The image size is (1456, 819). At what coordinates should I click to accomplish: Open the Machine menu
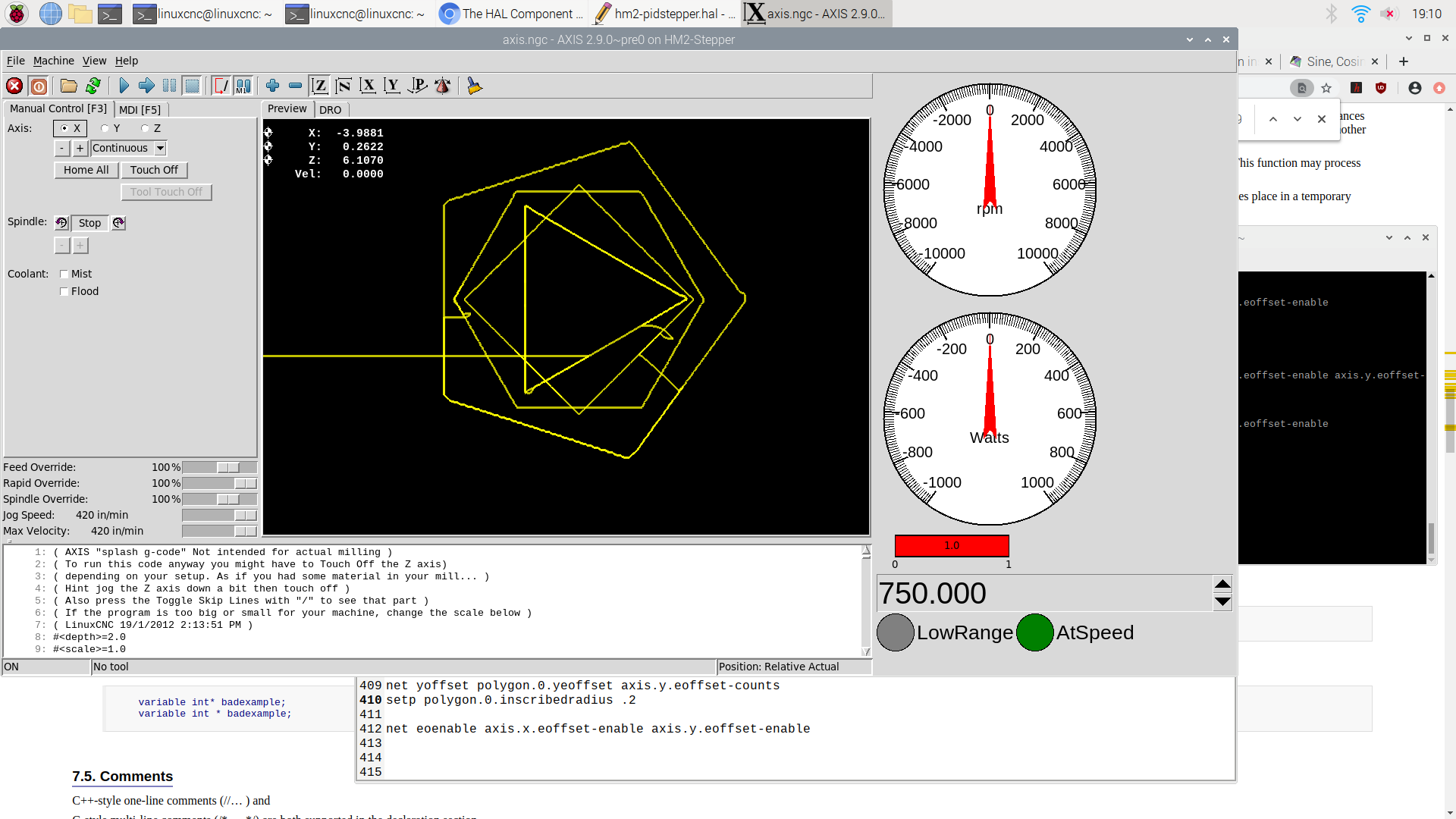(x=53, y=61)
